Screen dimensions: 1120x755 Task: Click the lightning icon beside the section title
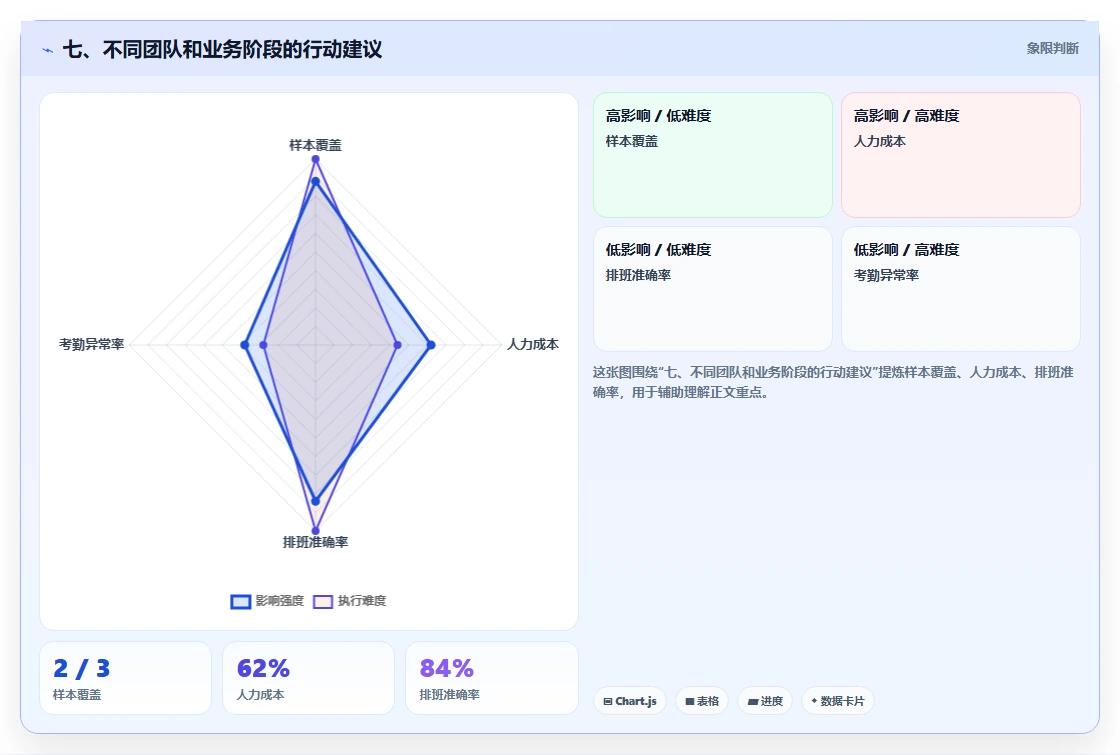(x=48, y=51)
